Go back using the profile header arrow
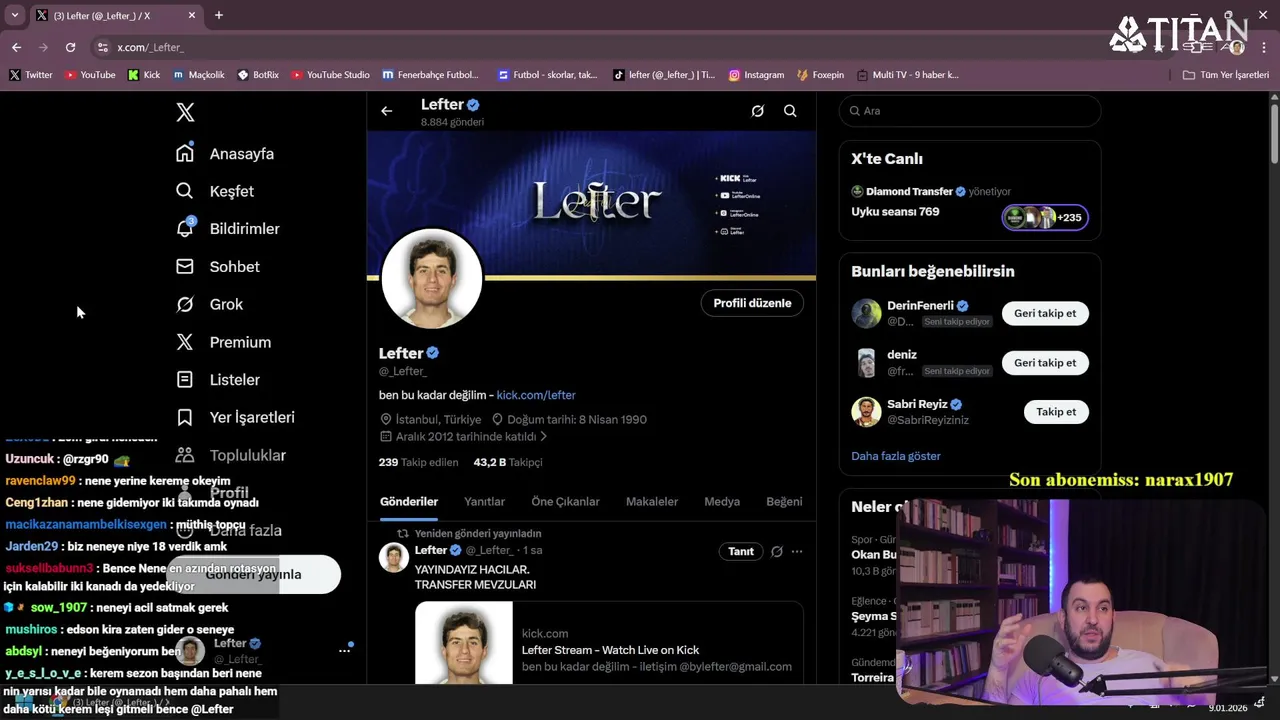 click(x=387, y=111)
